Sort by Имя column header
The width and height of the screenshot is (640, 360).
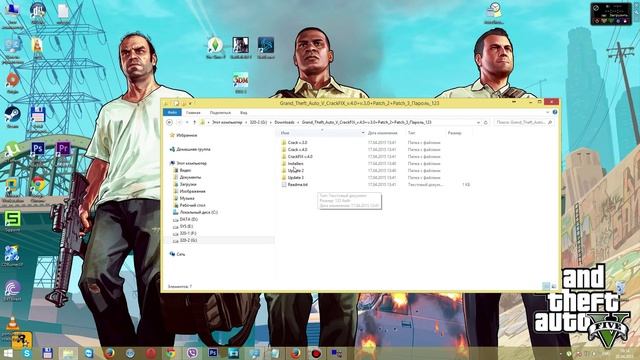(285, 133)
